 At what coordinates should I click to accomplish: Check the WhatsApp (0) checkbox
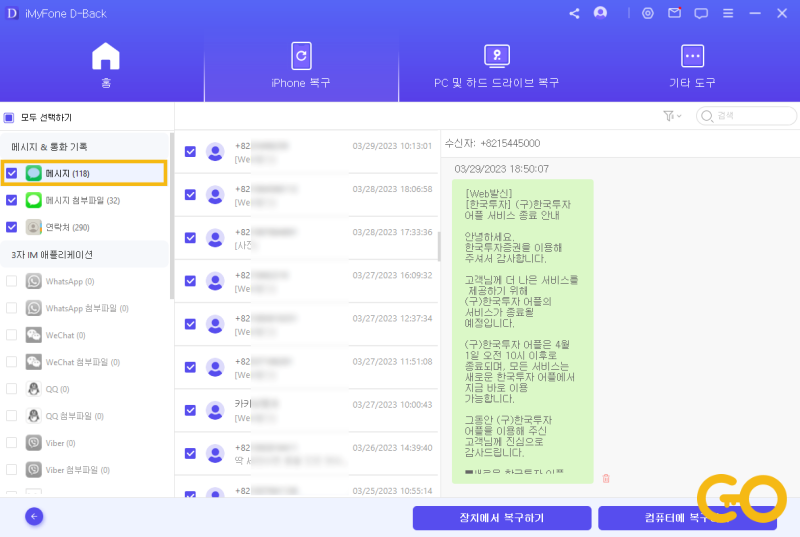pos(11,281)
